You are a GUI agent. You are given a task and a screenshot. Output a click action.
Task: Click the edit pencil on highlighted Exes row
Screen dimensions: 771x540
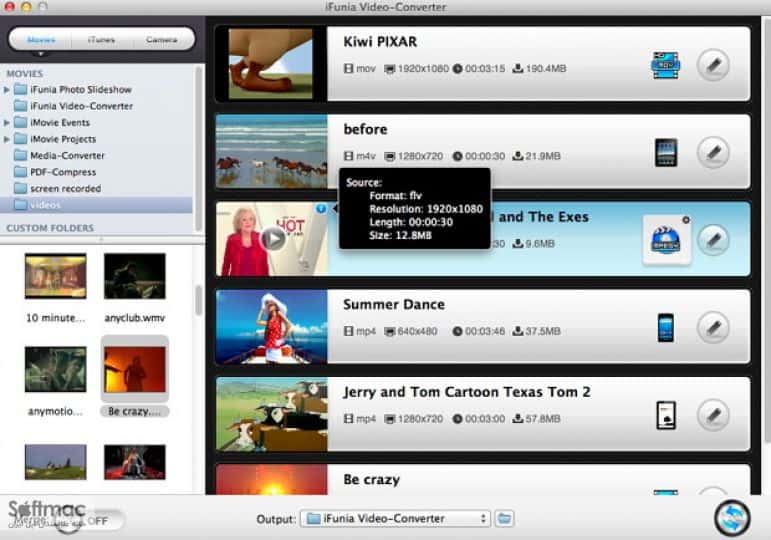point(713,240)
